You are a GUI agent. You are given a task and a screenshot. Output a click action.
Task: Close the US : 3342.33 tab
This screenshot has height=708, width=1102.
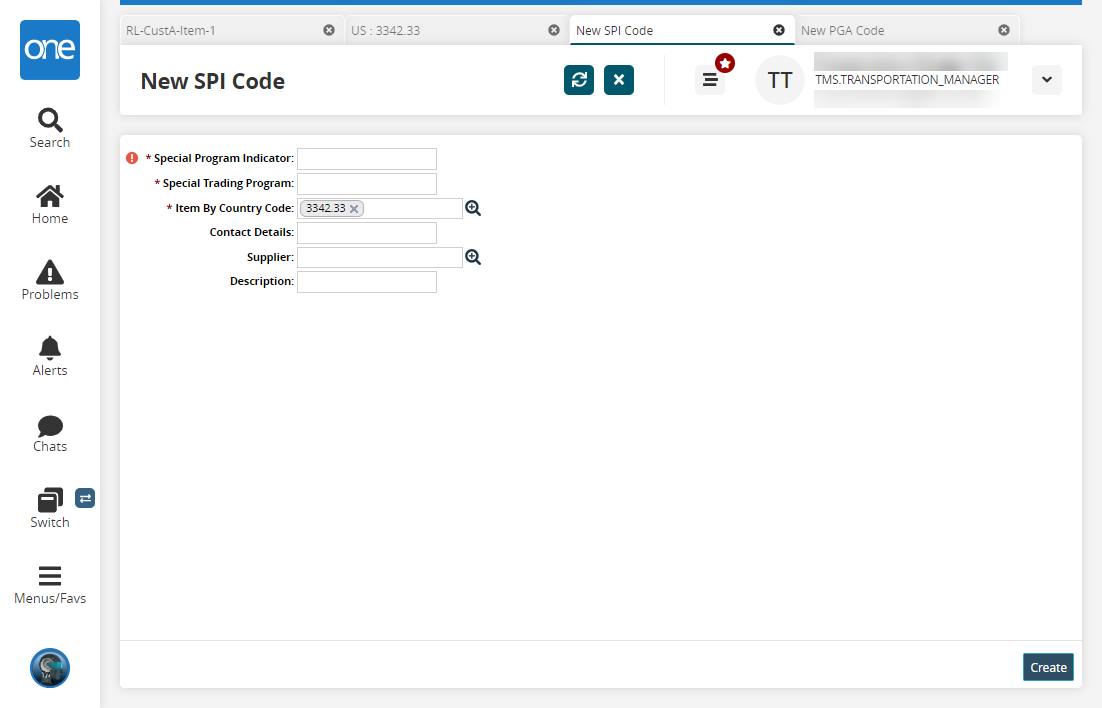coord(554,30)
